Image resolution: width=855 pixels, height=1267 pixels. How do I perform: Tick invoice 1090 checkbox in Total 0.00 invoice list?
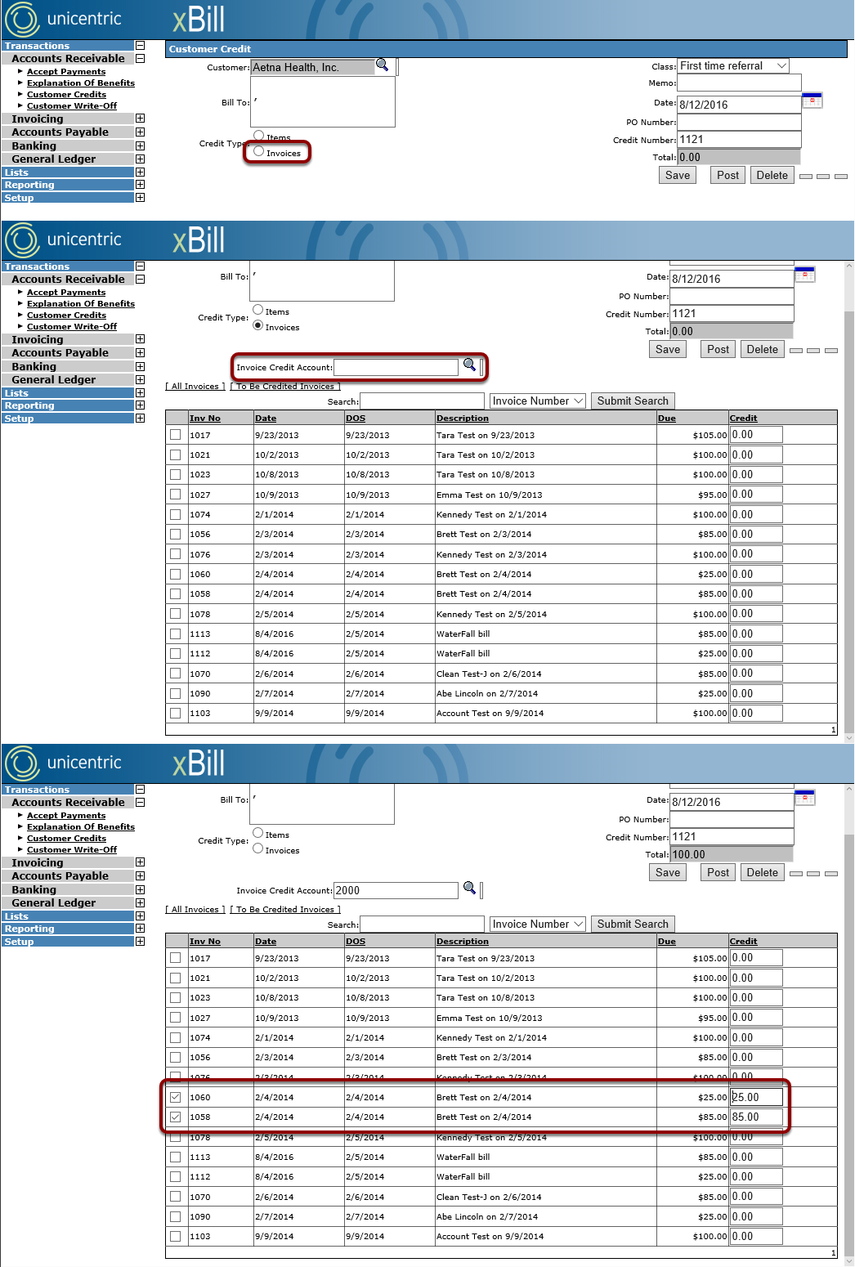click(176, 693)
